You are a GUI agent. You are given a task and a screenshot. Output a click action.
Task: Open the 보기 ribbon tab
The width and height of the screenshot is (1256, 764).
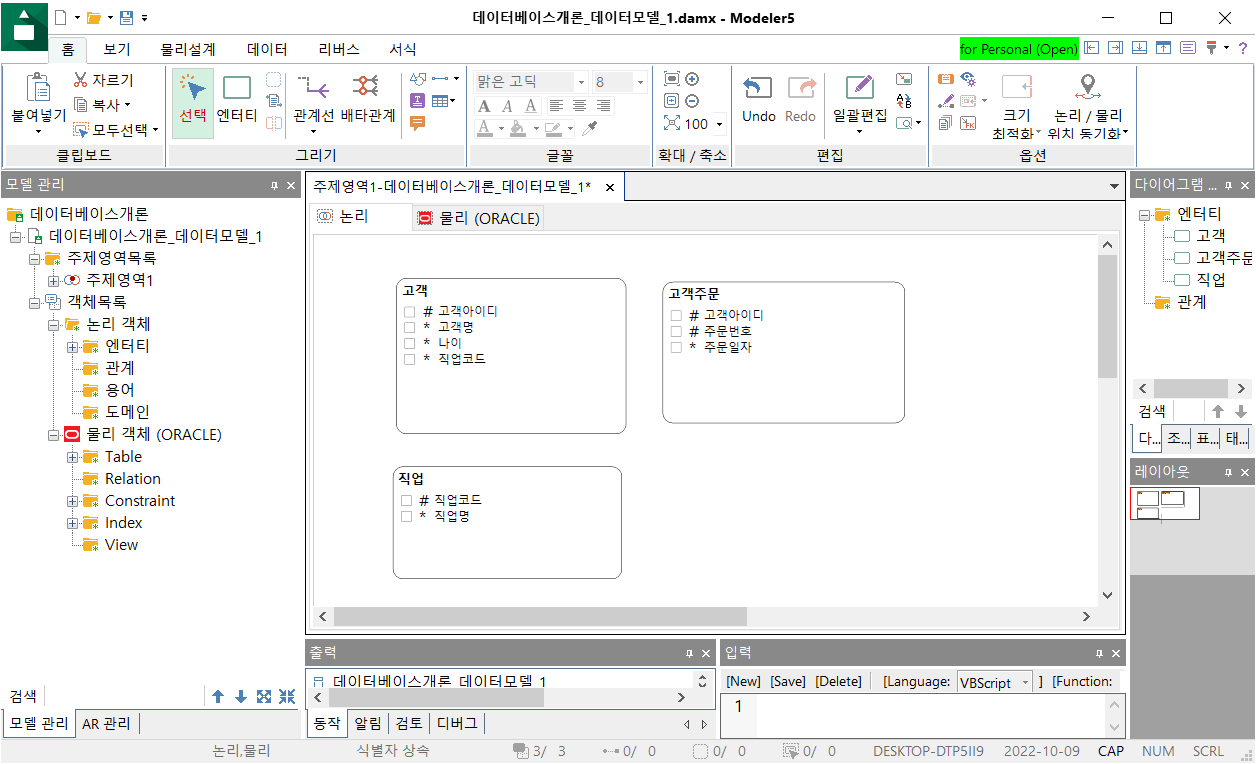(117, 49)
